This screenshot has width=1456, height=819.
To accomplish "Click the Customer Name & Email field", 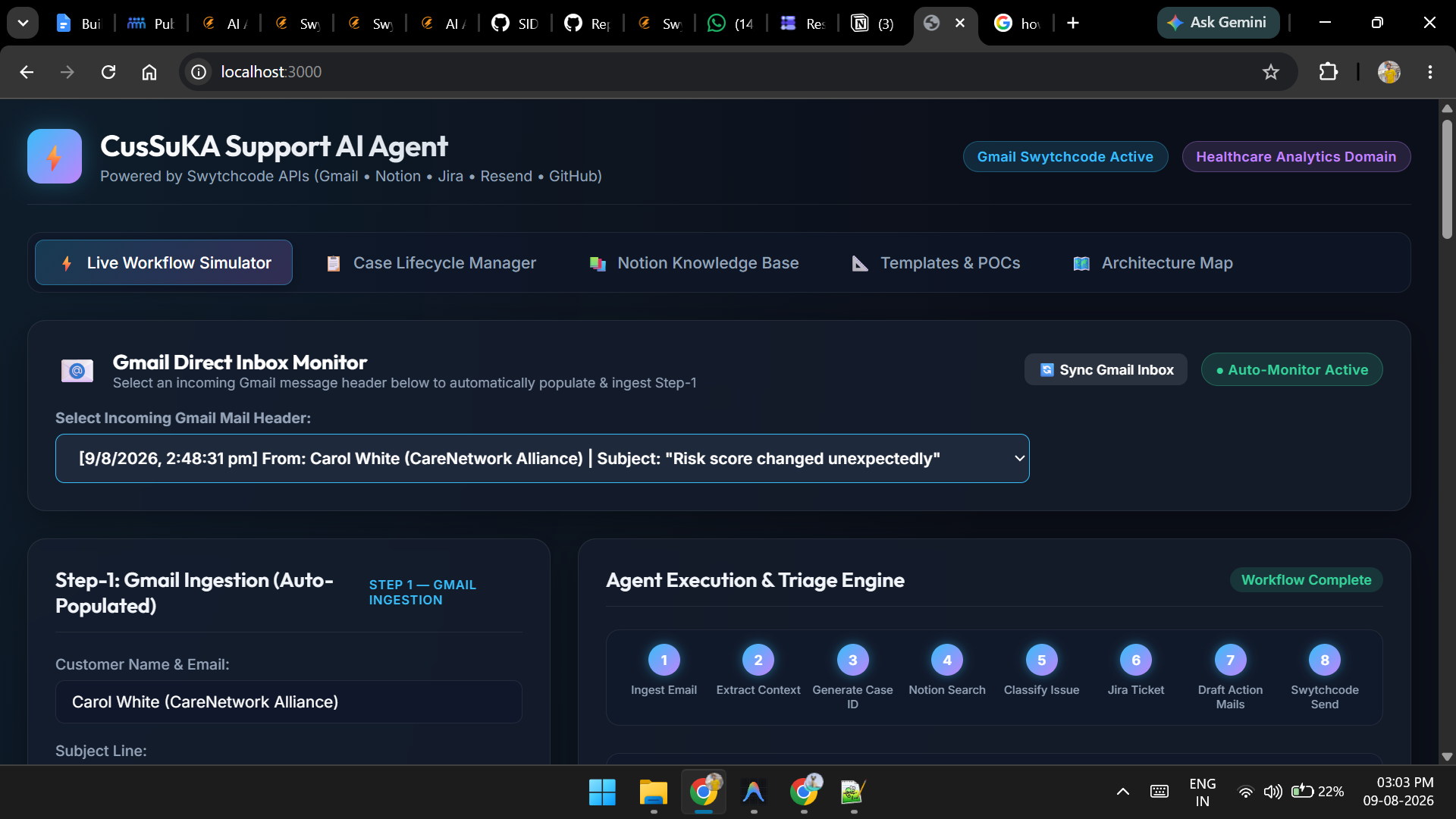I will tap(289, 702).
